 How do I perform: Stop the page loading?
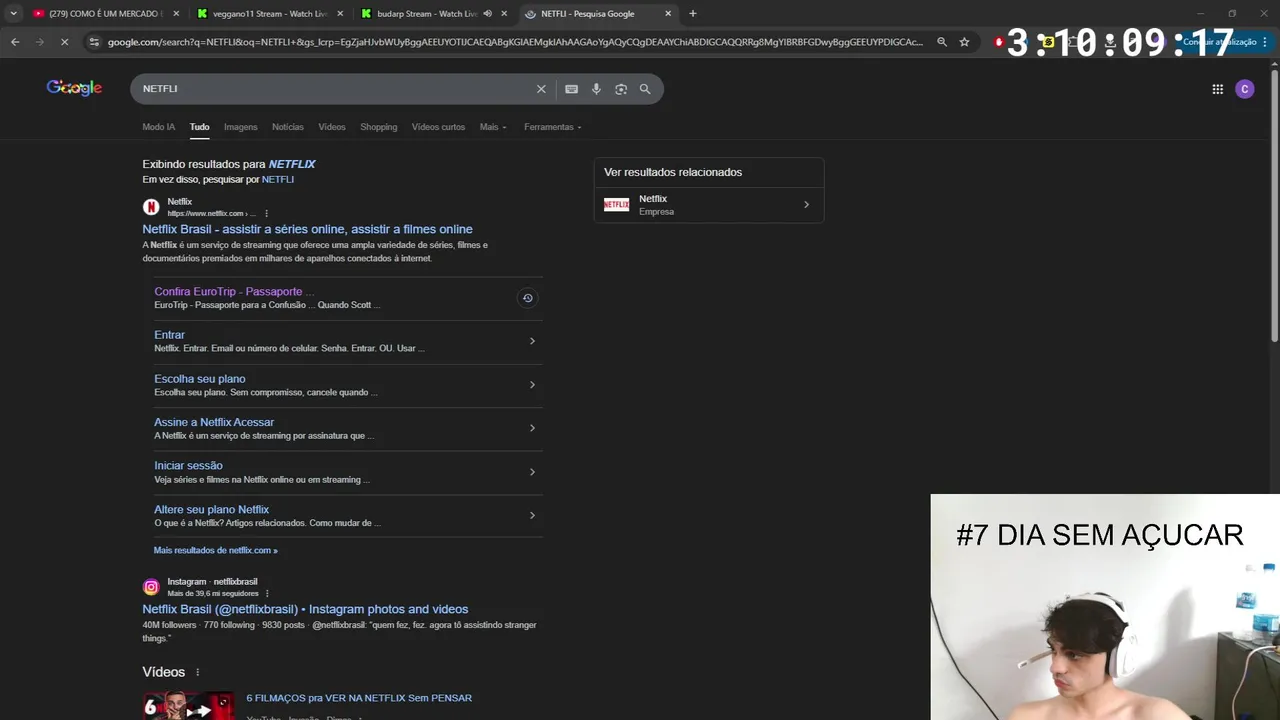[65, 42]
